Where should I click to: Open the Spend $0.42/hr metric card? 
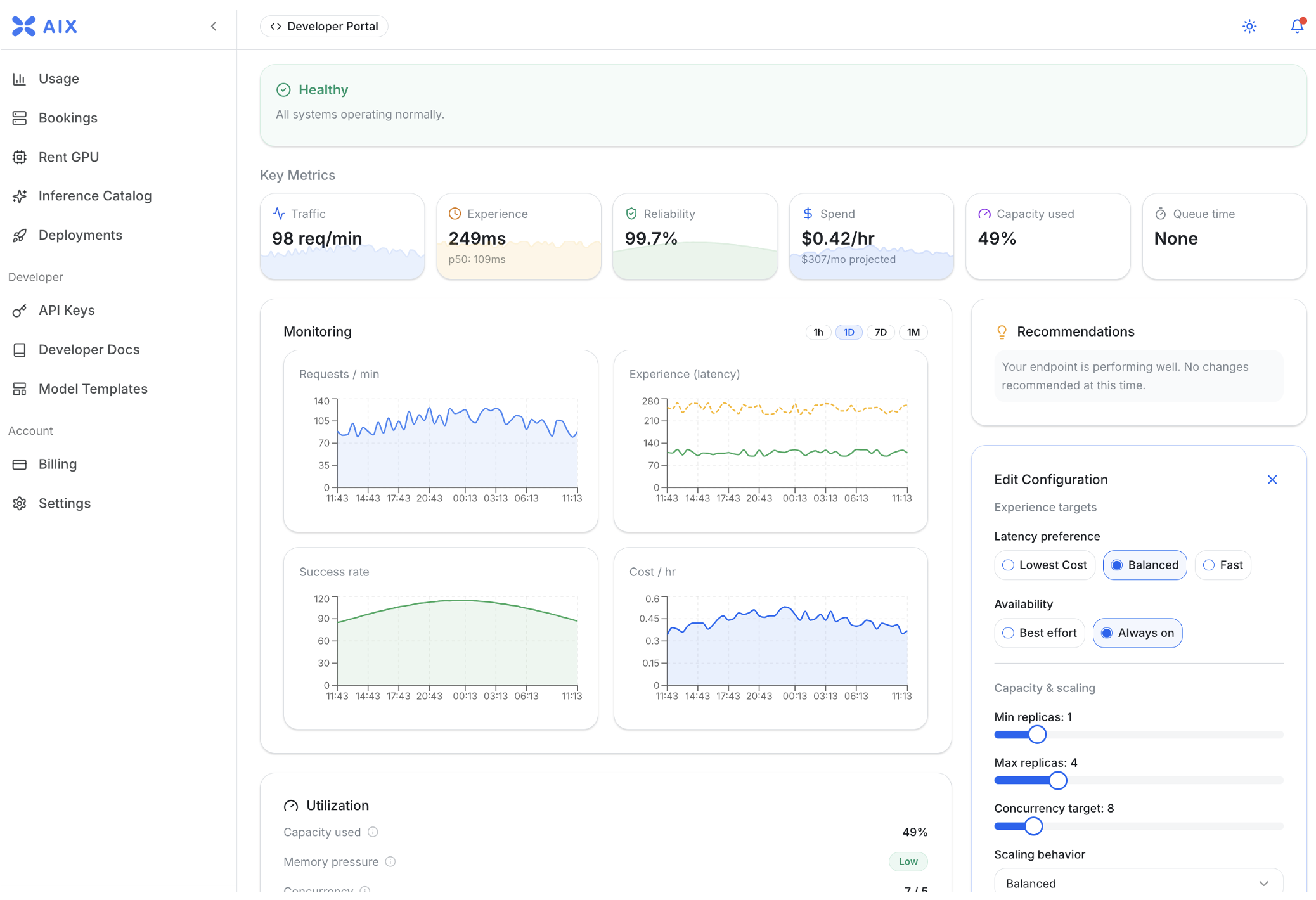871,236
